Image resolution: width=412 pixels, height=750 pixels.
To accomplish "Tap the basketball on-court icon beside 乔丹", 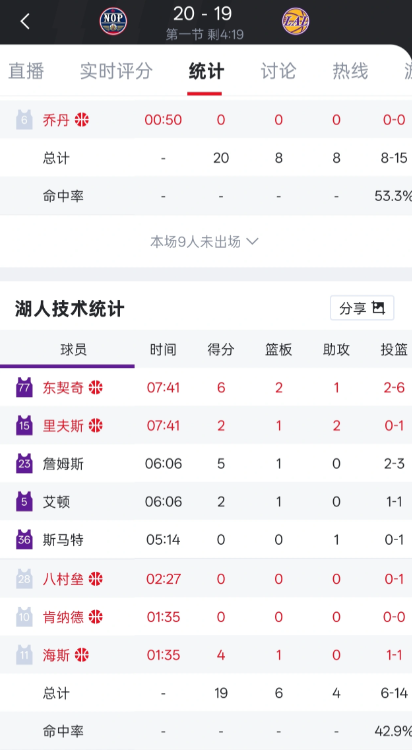I will (82, 120).
